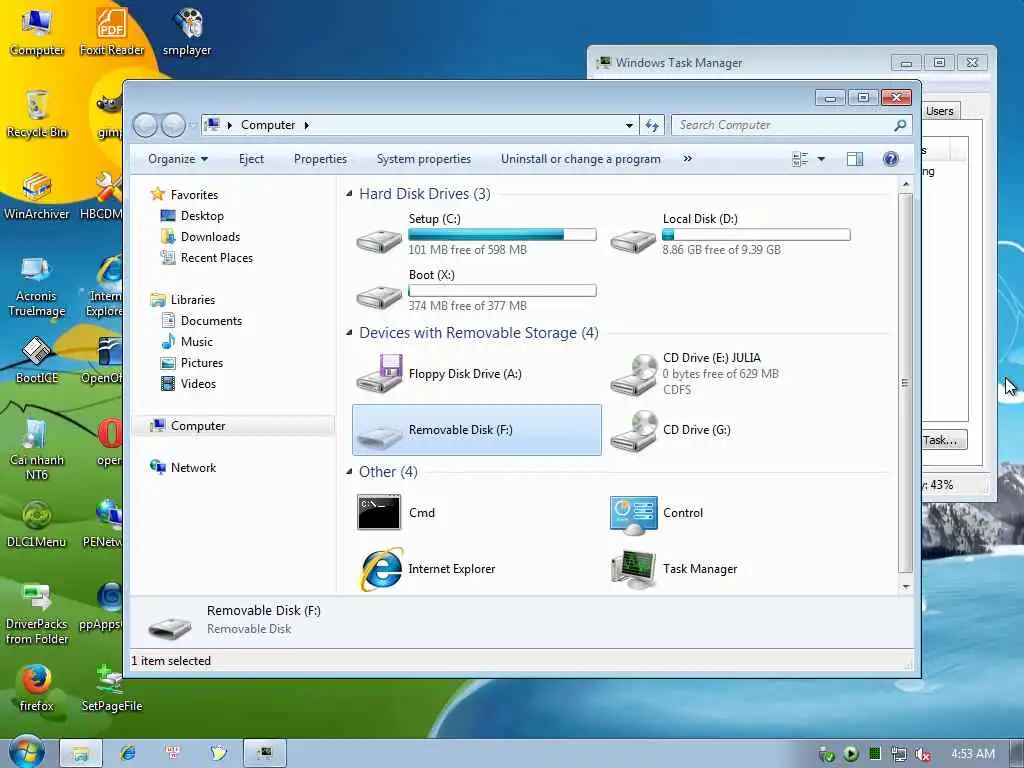Click the Acronis TrueImage desktop icon

[37, 286]
